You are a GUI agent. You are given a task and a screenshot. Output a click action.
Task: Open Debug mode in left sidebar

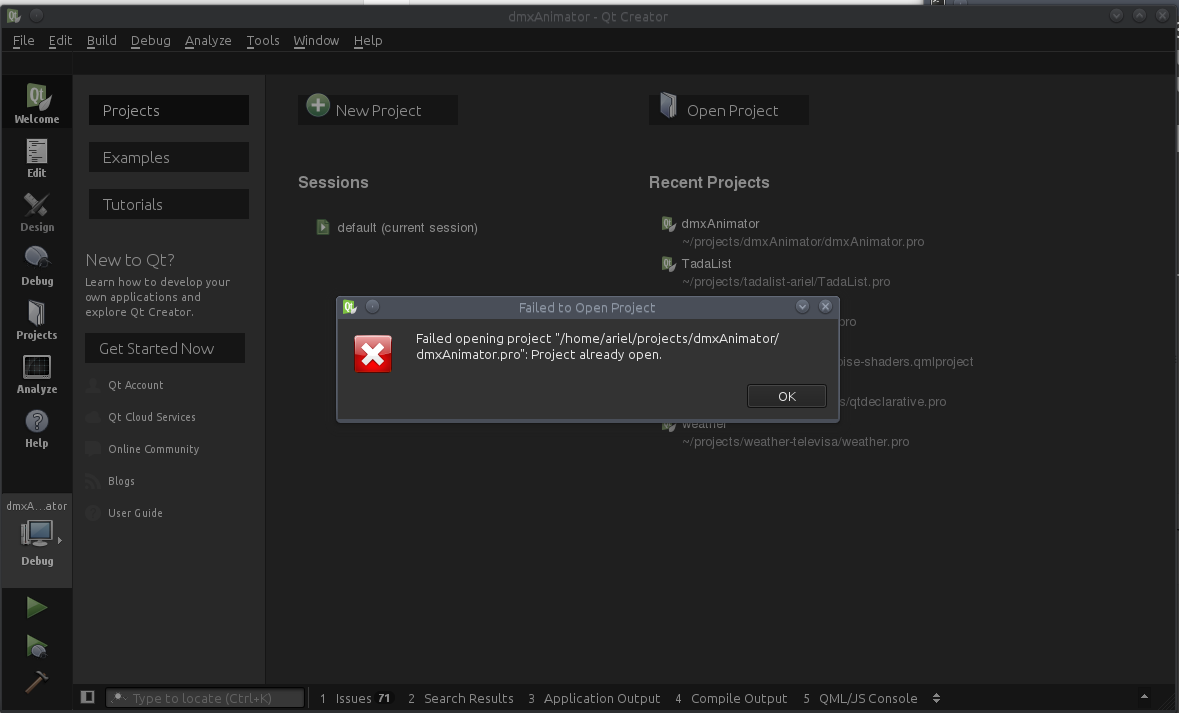click(37, 266)
